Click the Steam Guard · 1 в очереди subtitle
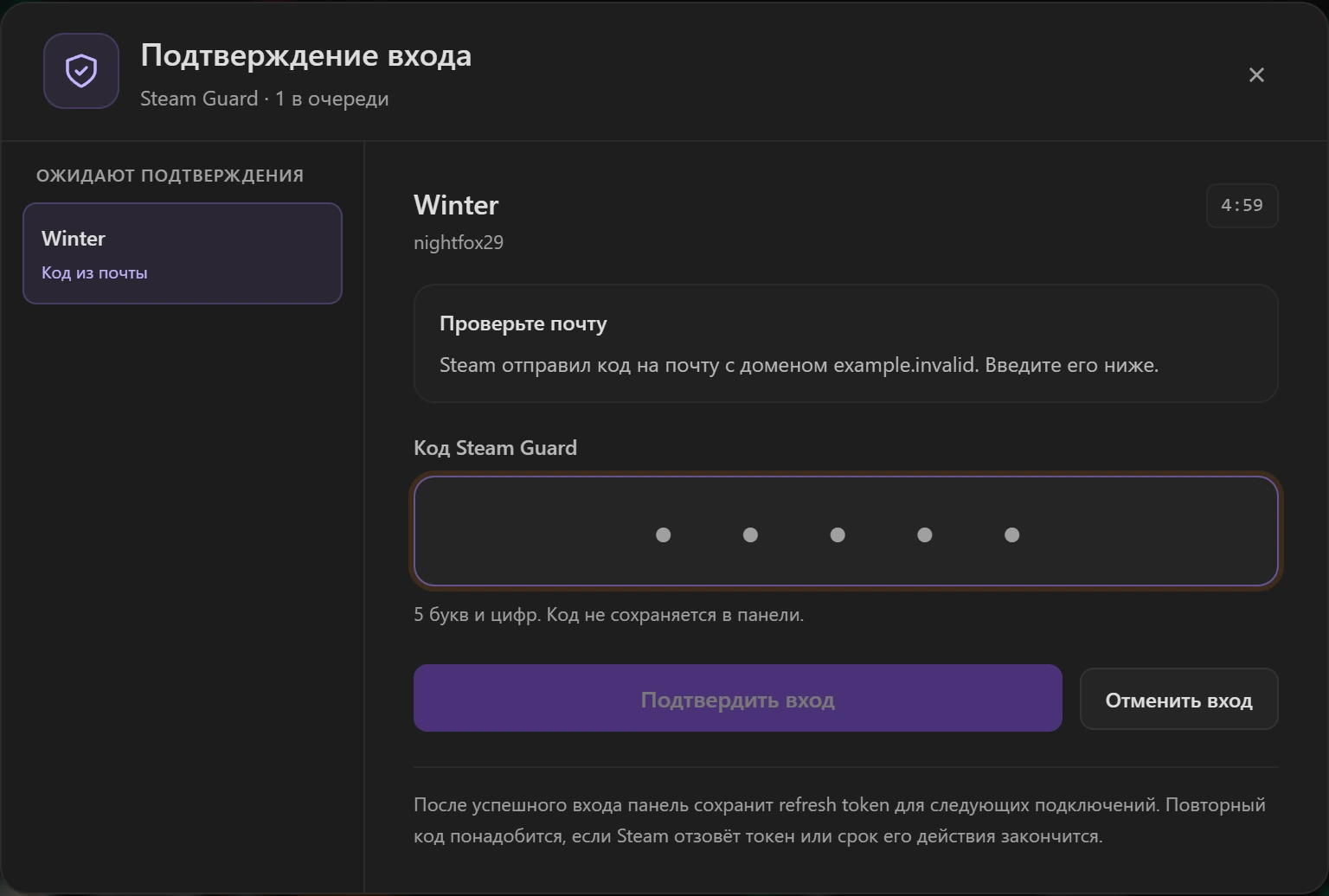The height and width of the screenshot is (896, 1329). [265, 99]
